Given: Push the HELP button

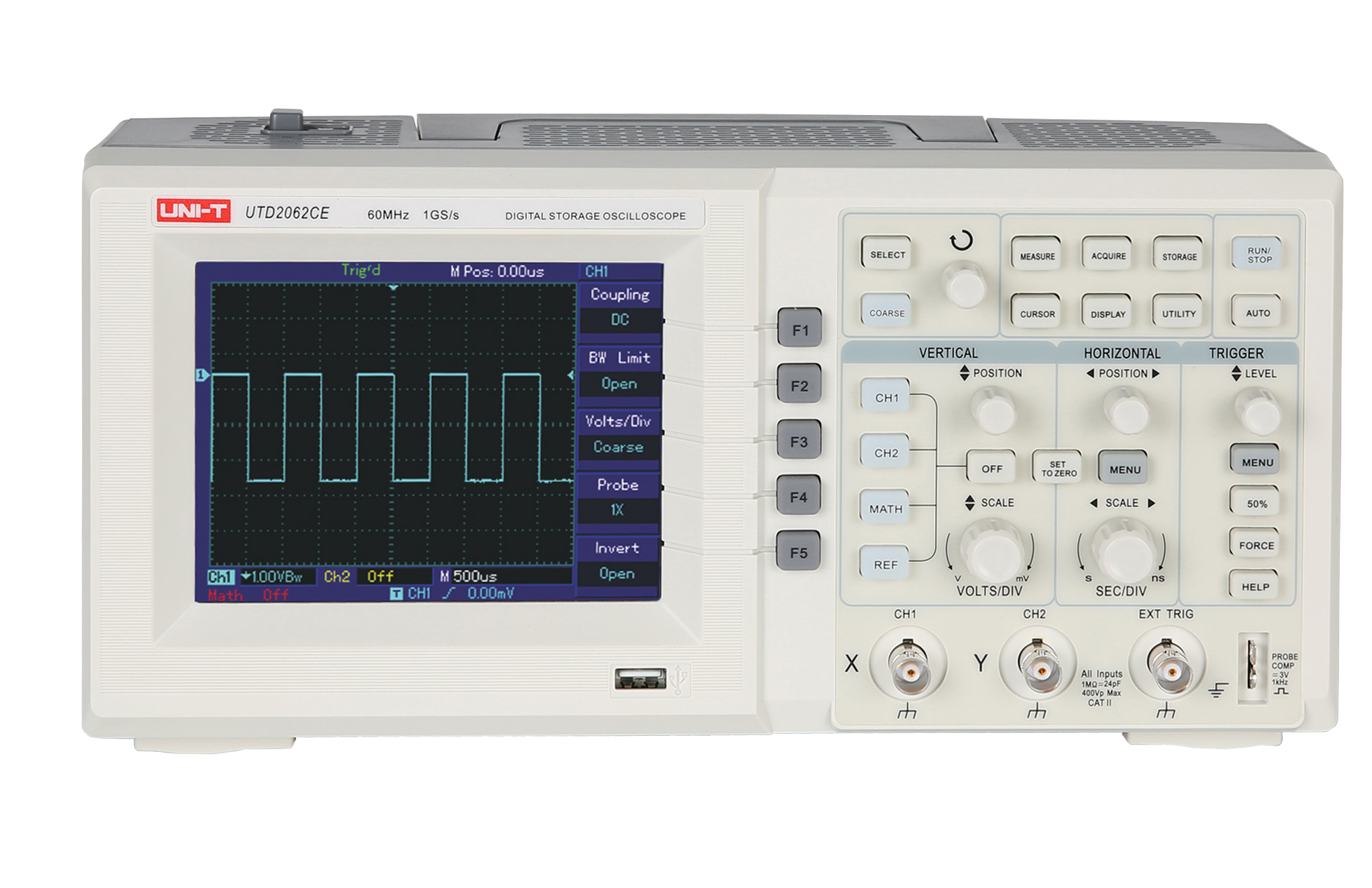Looking at the screenshot, I should [1256, 586].
